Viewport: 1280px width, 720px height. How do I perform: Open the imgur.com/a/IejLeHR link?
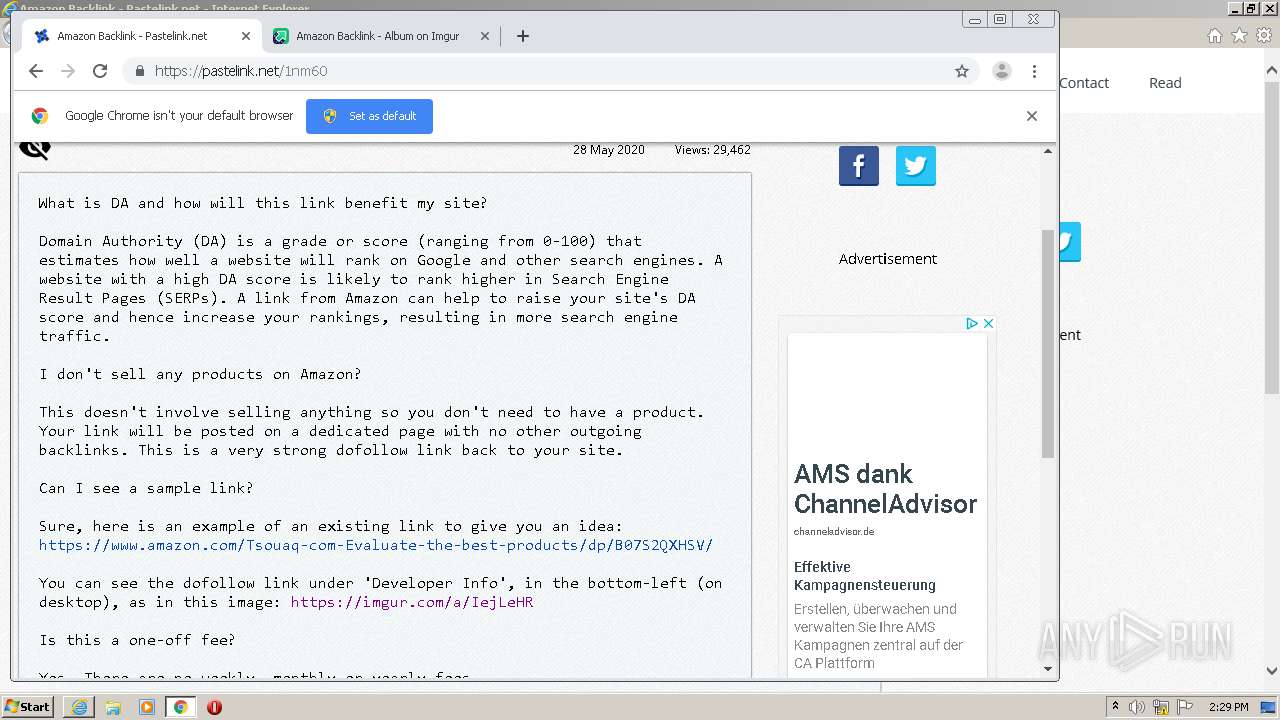[412, 602]
